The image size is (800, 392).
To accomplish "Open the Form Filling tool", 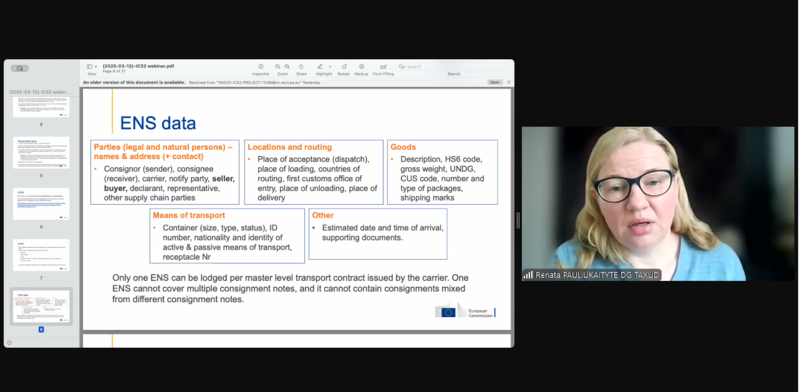I will (383, 67).
